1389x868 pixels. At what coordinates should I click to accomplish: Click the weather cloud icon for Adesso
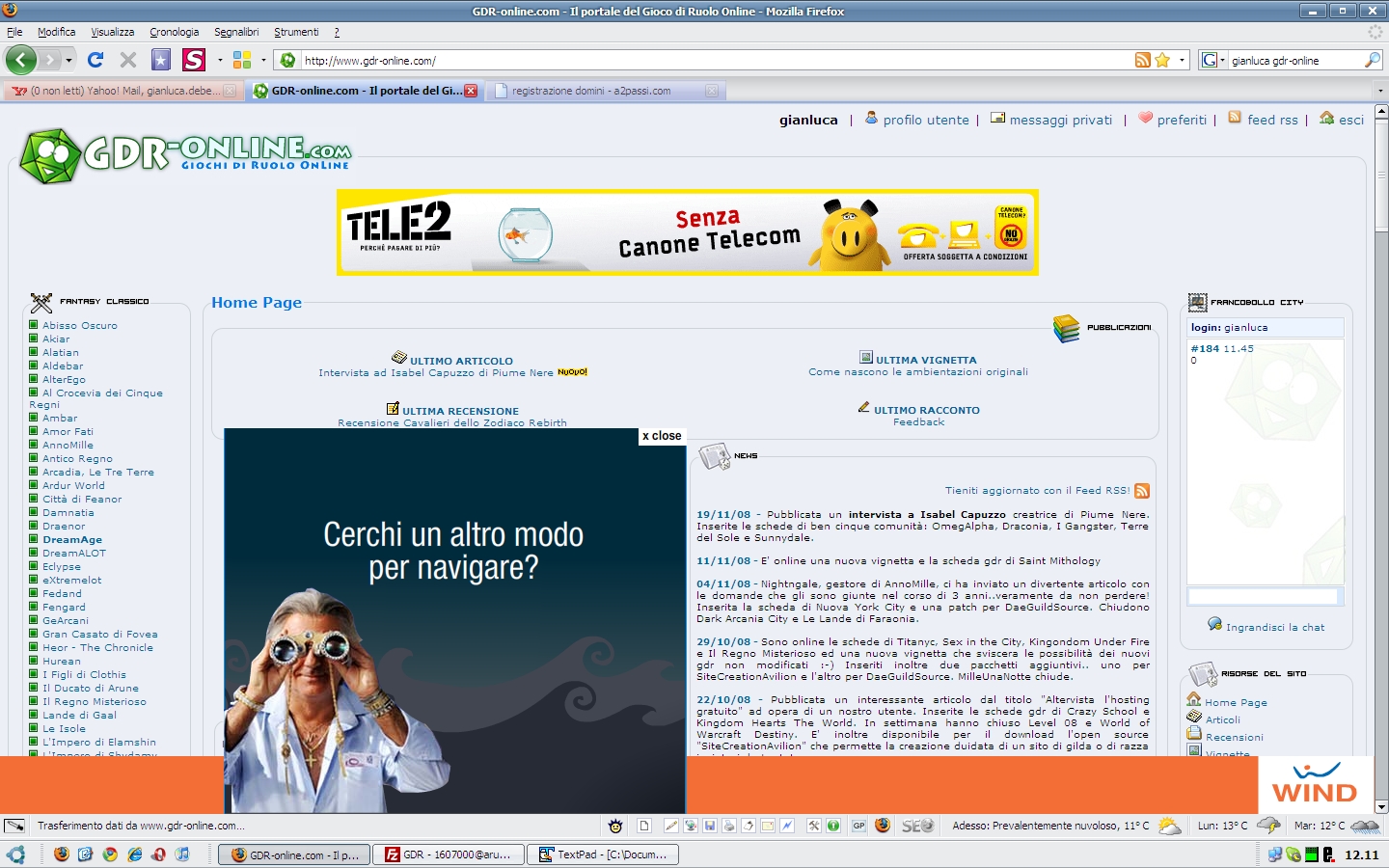click(1169, 826)
